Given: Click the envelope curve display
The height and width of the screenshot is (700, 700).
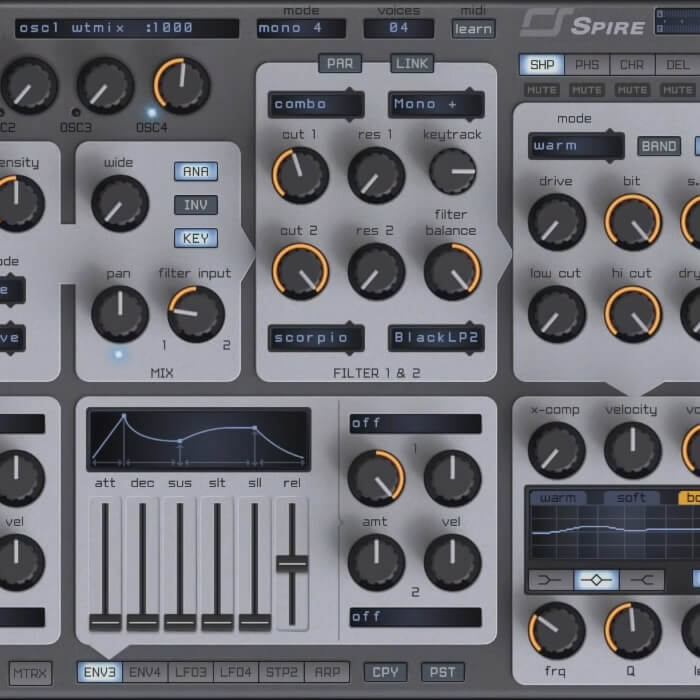Looking at the screenshot, I should [199, 439].
